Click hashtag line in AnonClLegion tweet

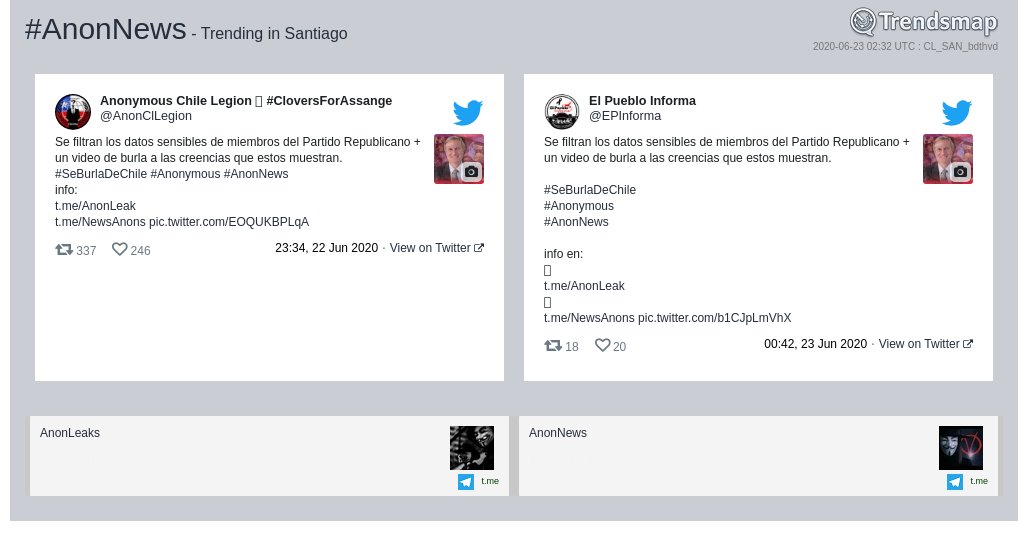coord(172,174)
